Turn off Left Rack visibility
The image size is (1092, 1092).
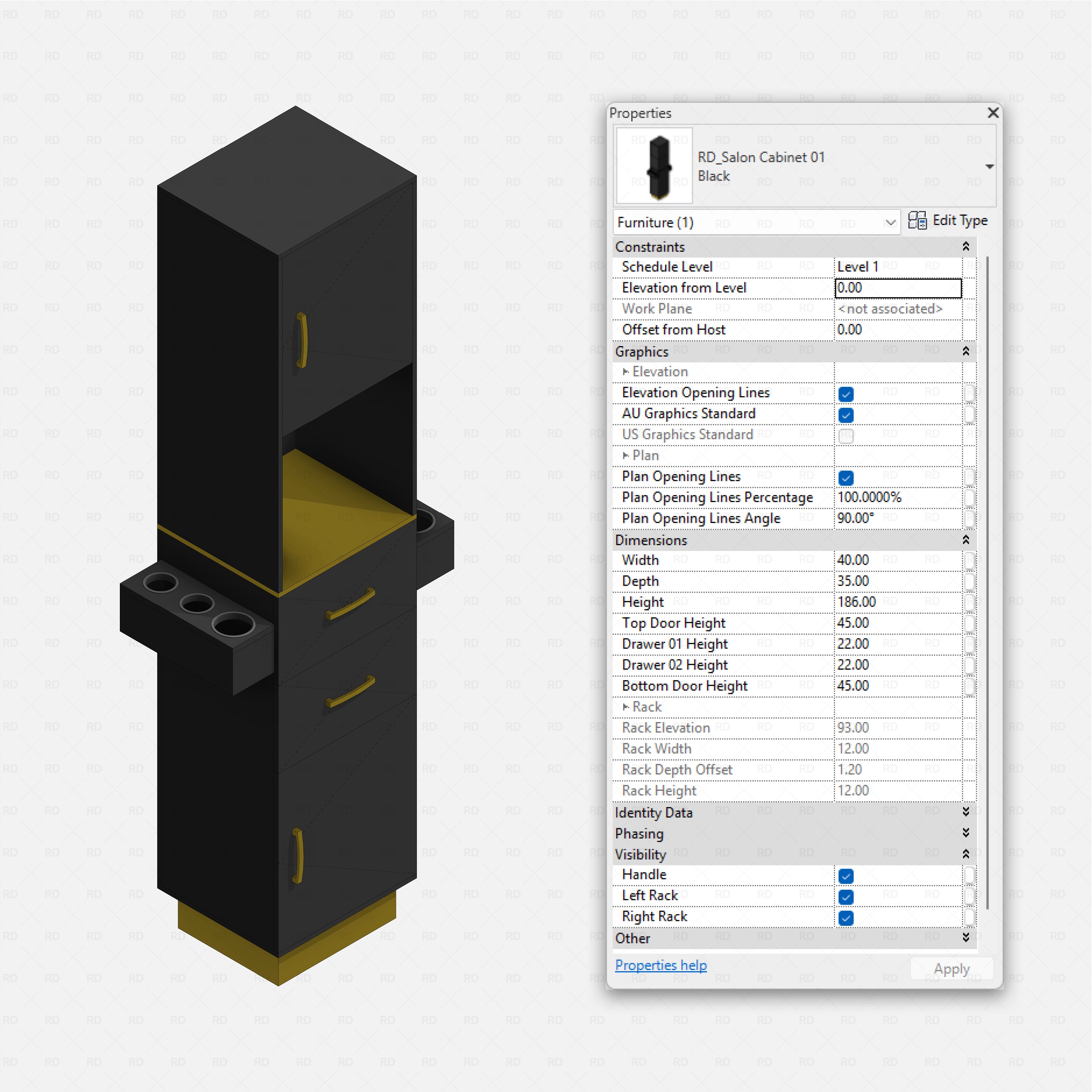click(x=846, y=896)
